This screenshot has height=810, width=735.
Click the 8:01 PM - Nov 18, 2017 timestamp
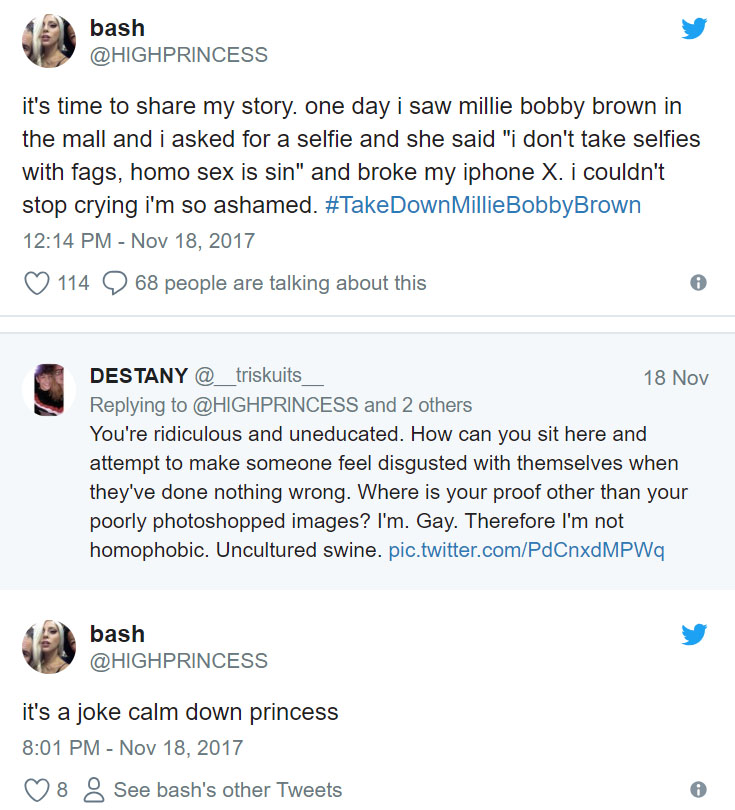click(x=133, y=747)
